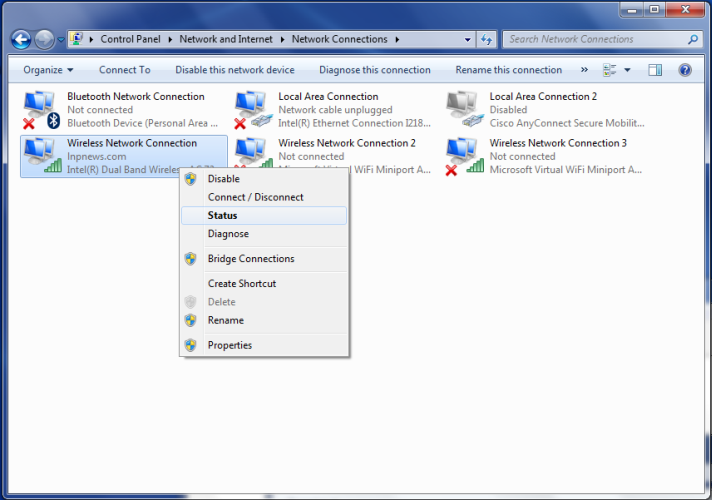Viewport: 712px width, 500px height.
Task: Choose Properties in the context menu
Action: pos(230,345)
